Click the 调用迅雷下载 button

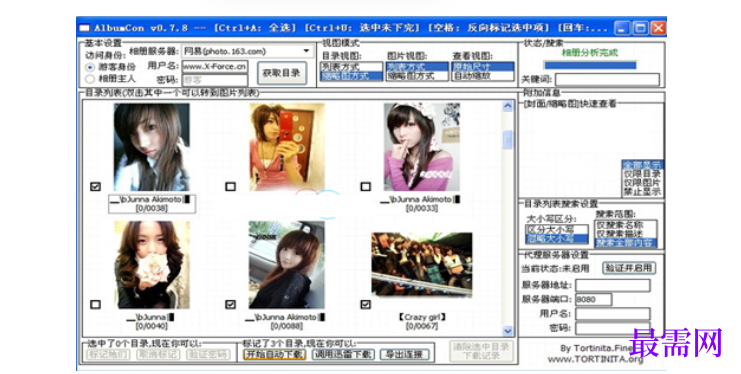(x=343, y=354)
